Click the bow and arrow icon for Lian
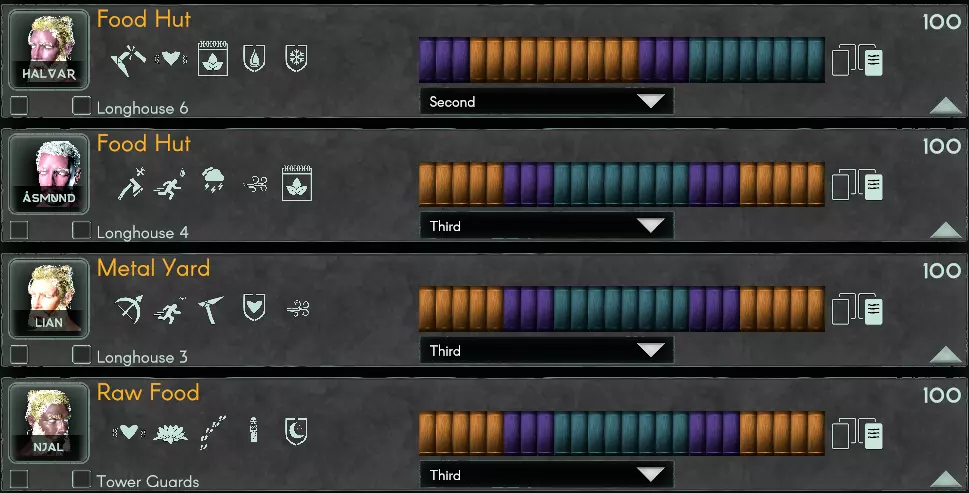 pyautogui.click(x=129, y=308)
